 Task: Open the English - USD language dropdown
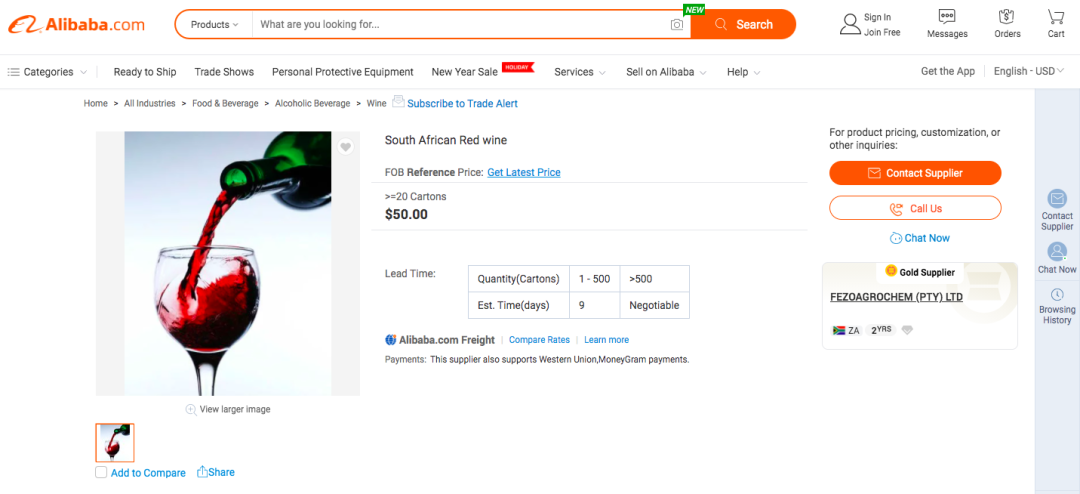[x=1030, y=72]
